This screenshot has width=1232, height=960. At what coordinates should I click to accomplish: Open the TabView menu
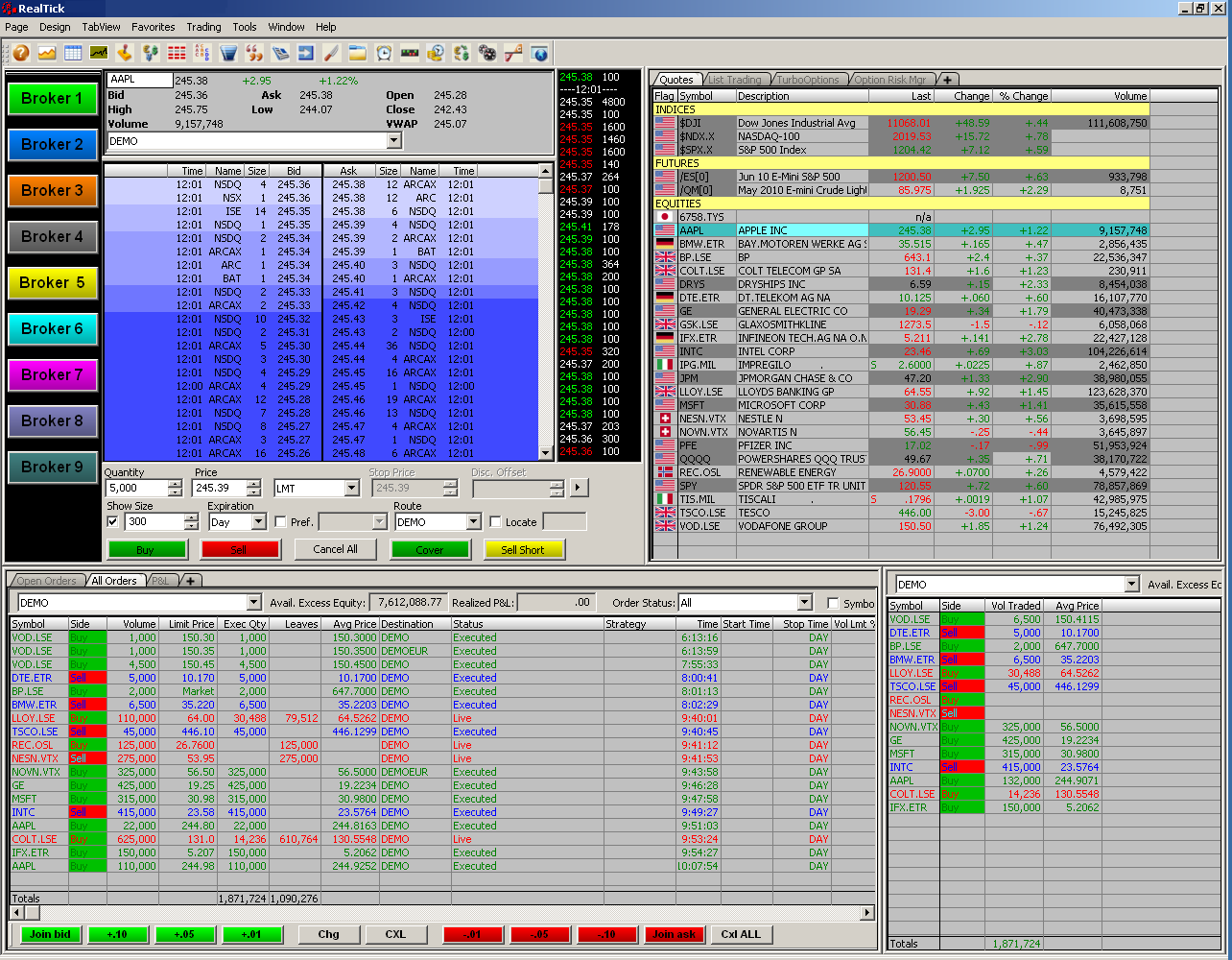102,27
